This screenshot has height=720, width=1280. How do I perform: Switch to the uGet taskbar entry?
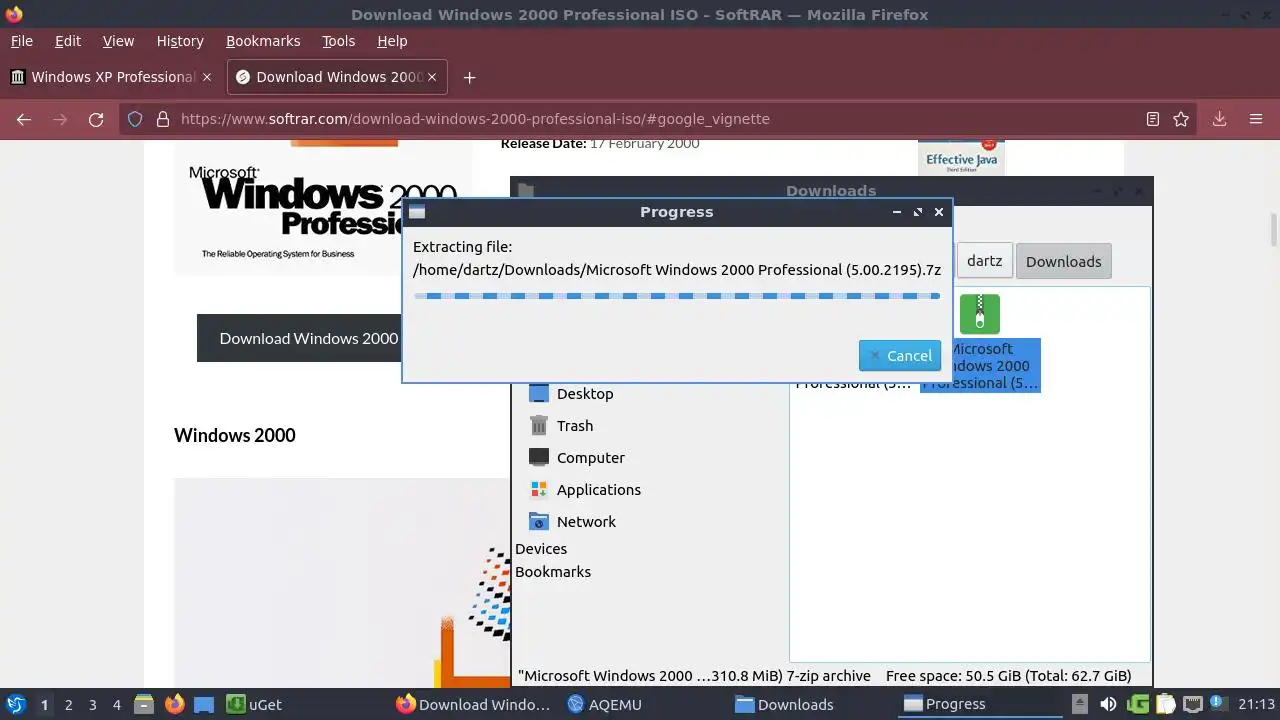[x=254, y=704]
